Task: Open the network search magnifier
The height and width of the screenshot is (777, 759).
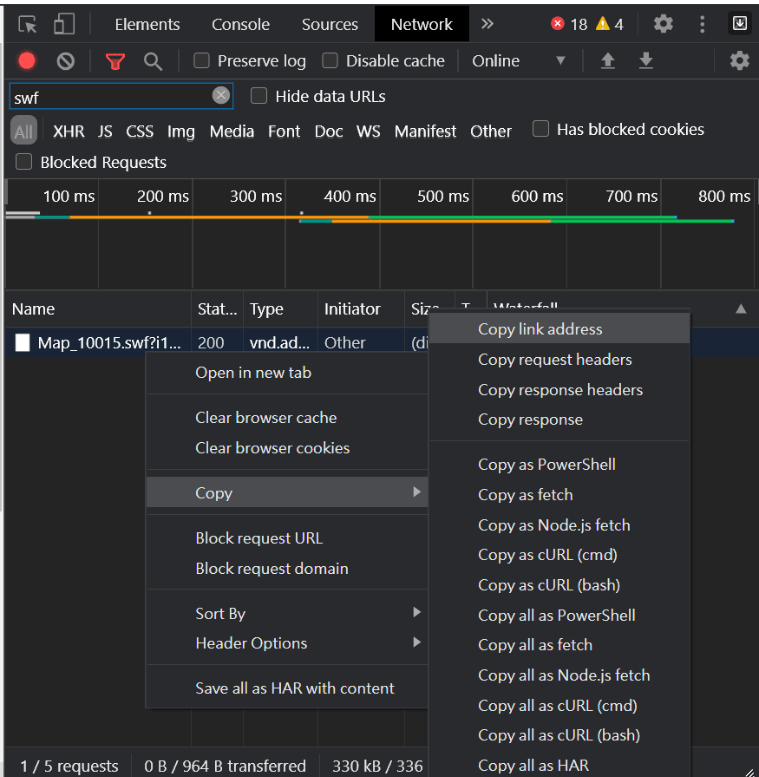Action: [153, 61]
